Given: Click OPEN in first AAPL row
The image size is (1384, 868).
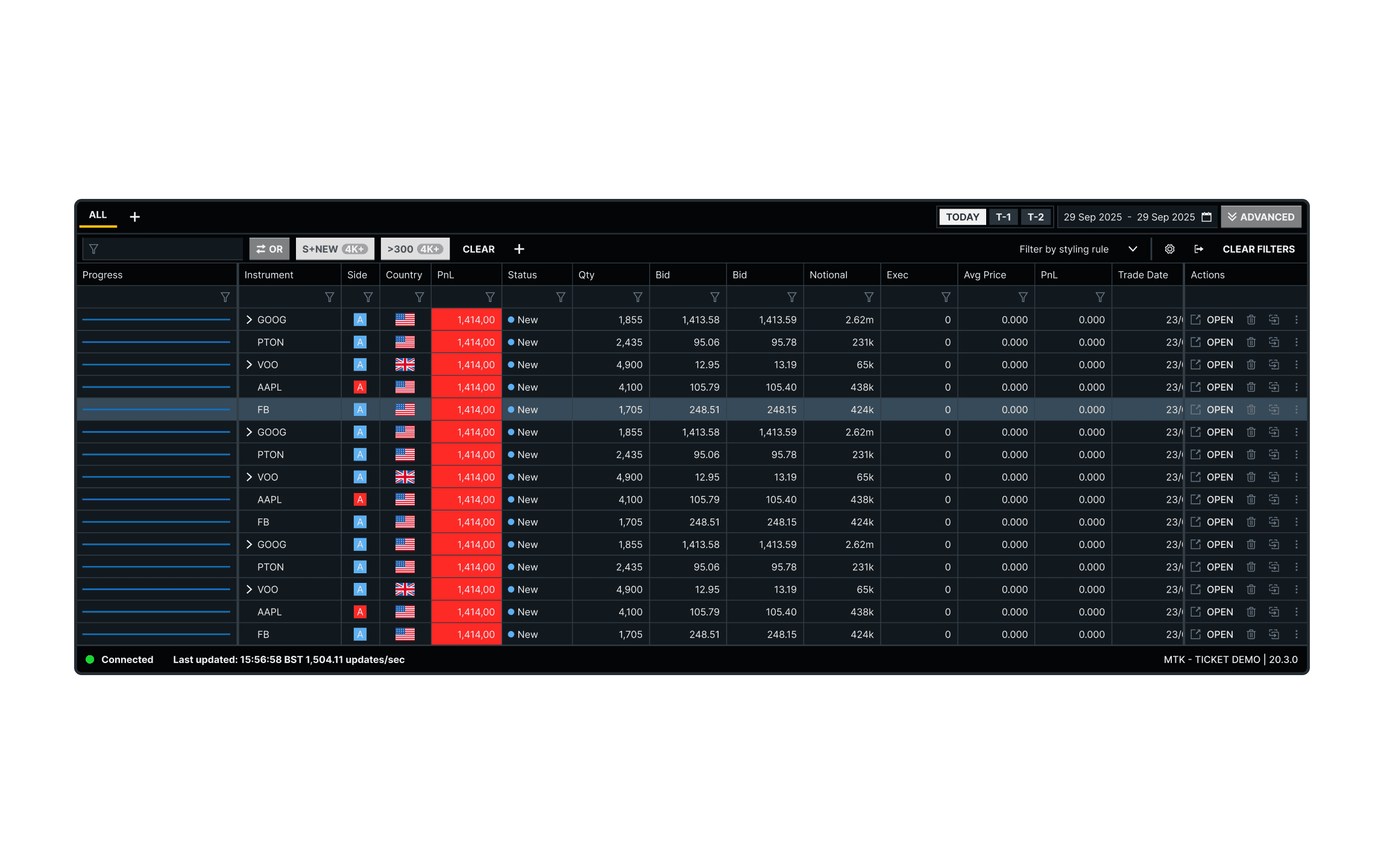Looking at the screenshot, I should (1219, 387).
